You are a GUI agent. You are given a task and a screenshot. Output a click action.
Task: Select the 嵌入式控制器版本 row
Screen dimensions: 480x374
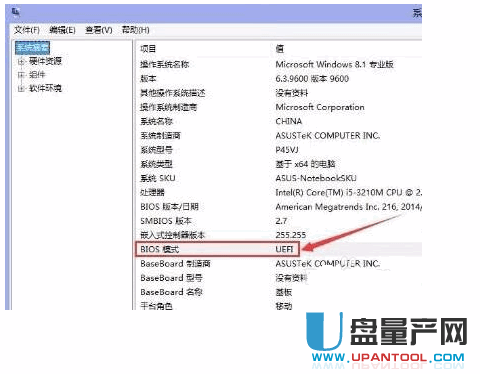coord(172,235)
